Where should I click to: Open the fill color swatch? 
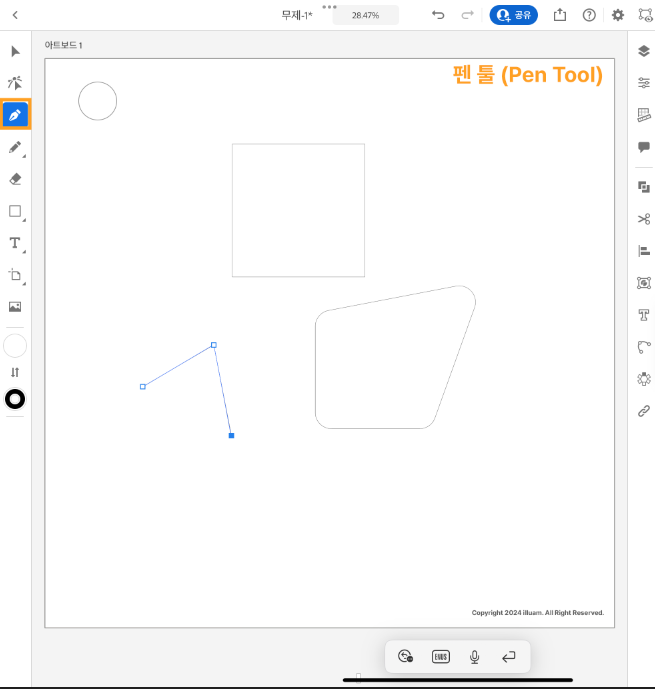(15, 346)
